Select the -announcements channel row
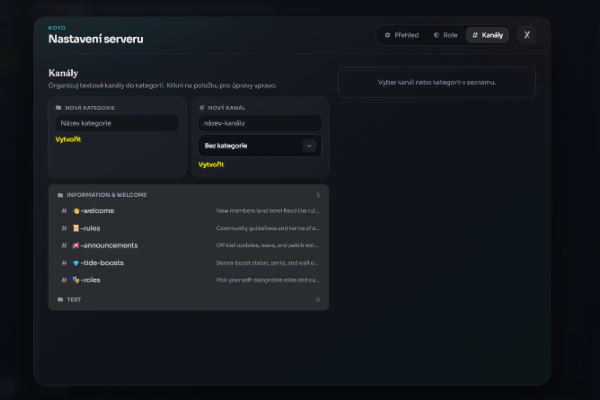 (x=189, y=245)
